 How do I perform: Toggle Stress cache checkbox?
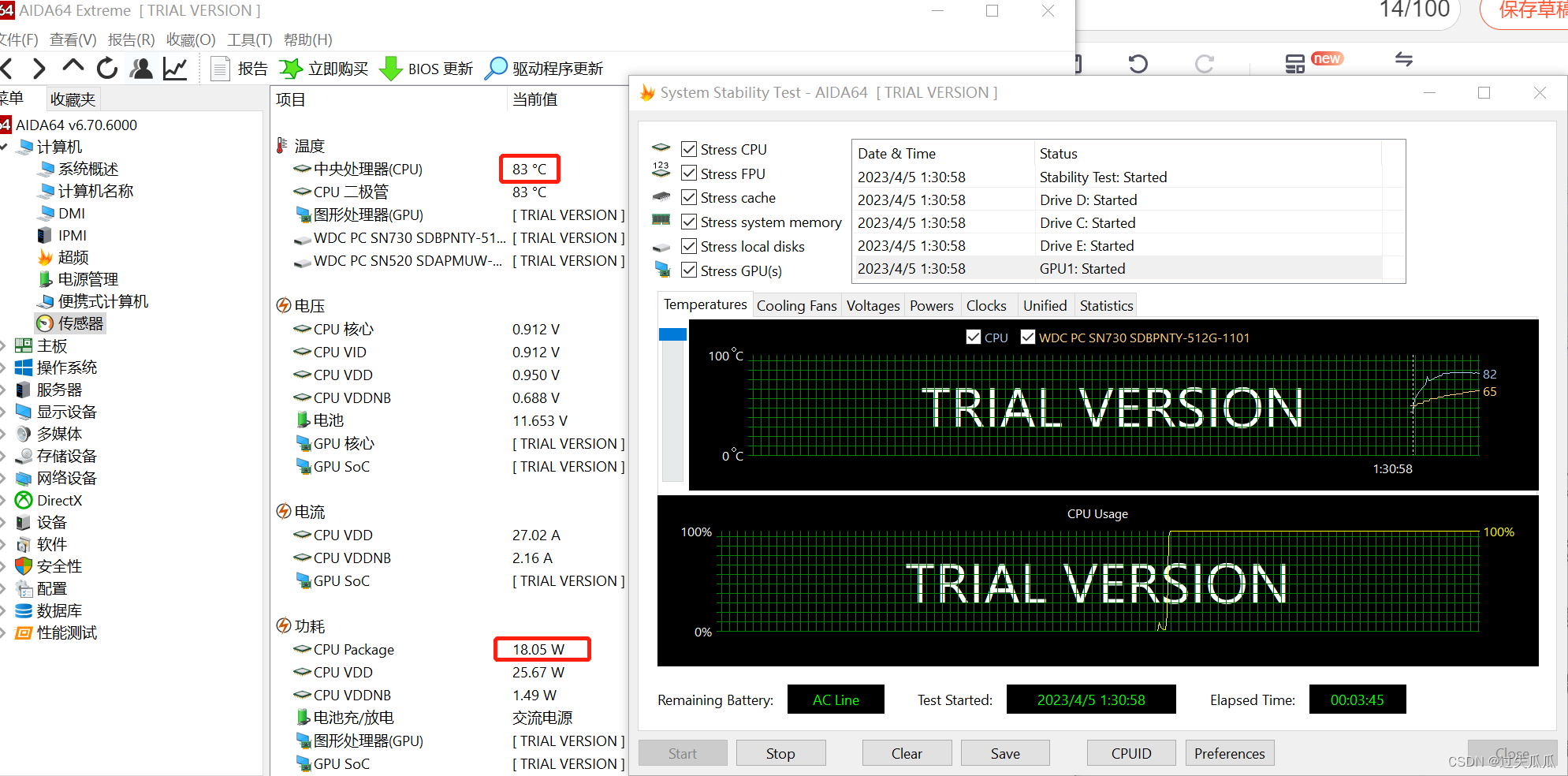point(689,197)
